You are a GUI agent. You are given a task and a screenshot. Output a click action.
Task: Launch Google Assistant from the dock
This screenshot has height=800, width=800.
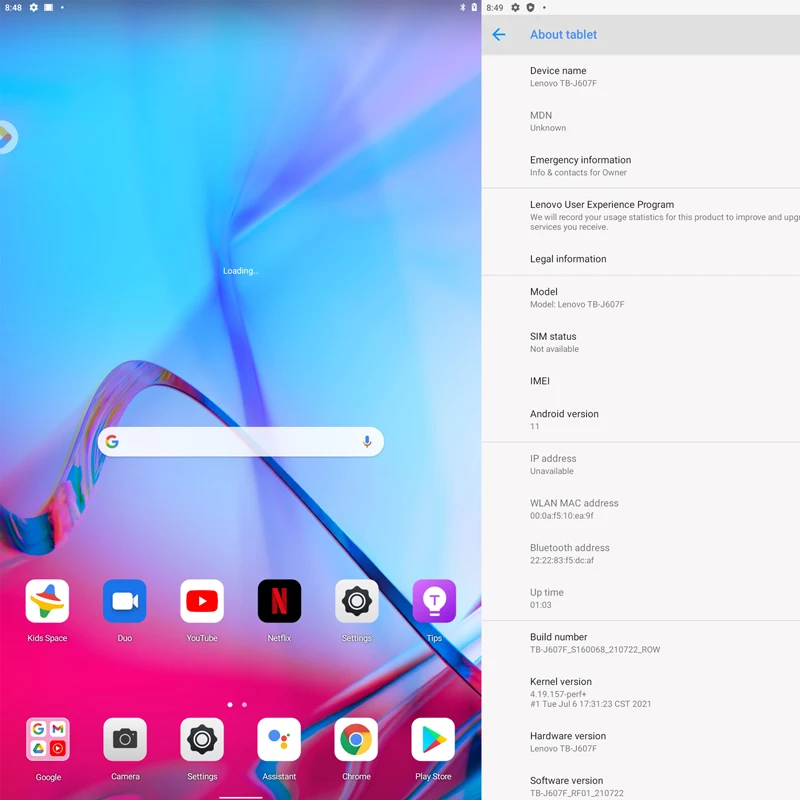tap(279, 740)
